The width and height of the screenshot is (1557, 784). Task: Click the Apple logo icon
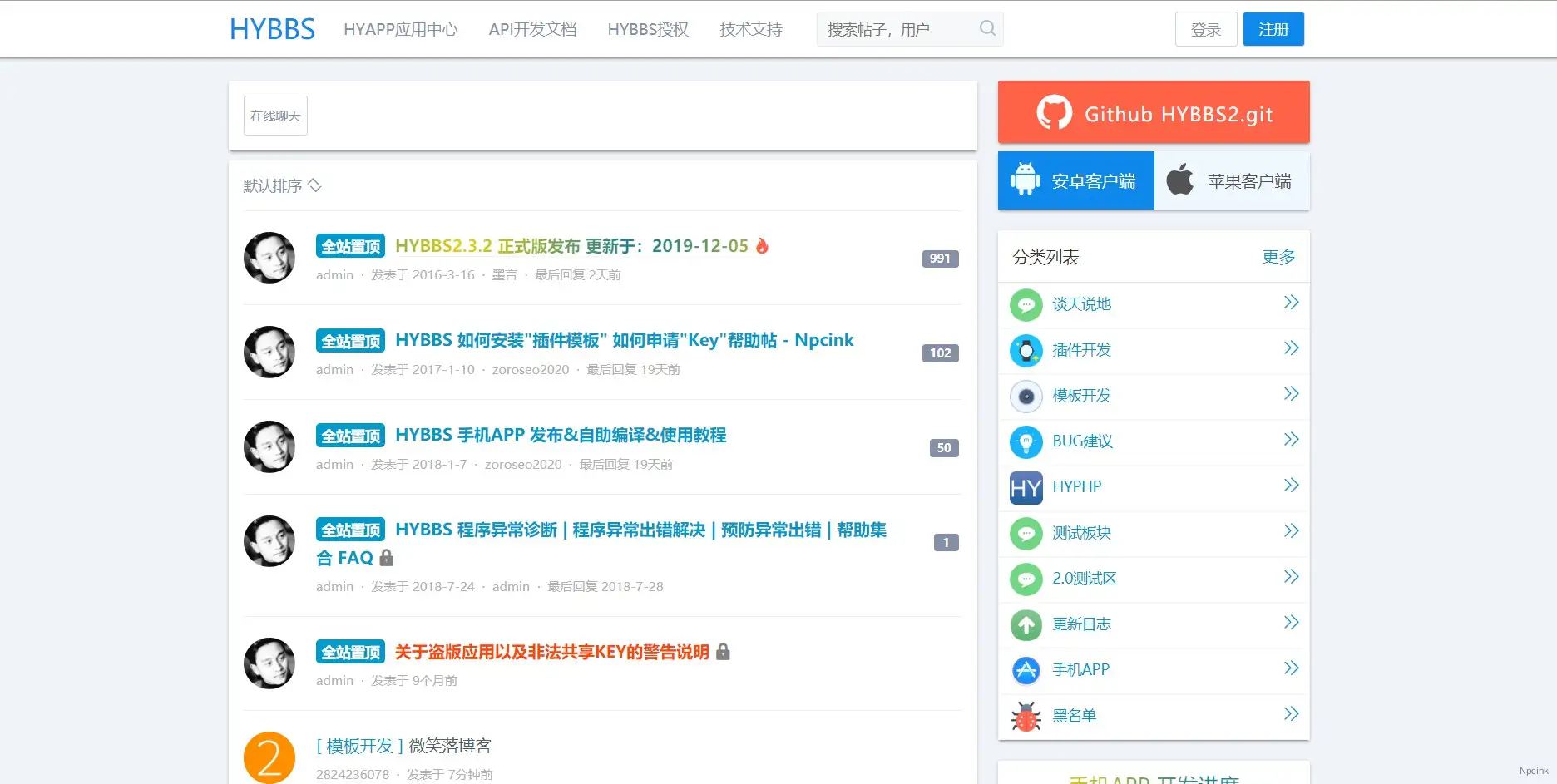pos(1180,179)
